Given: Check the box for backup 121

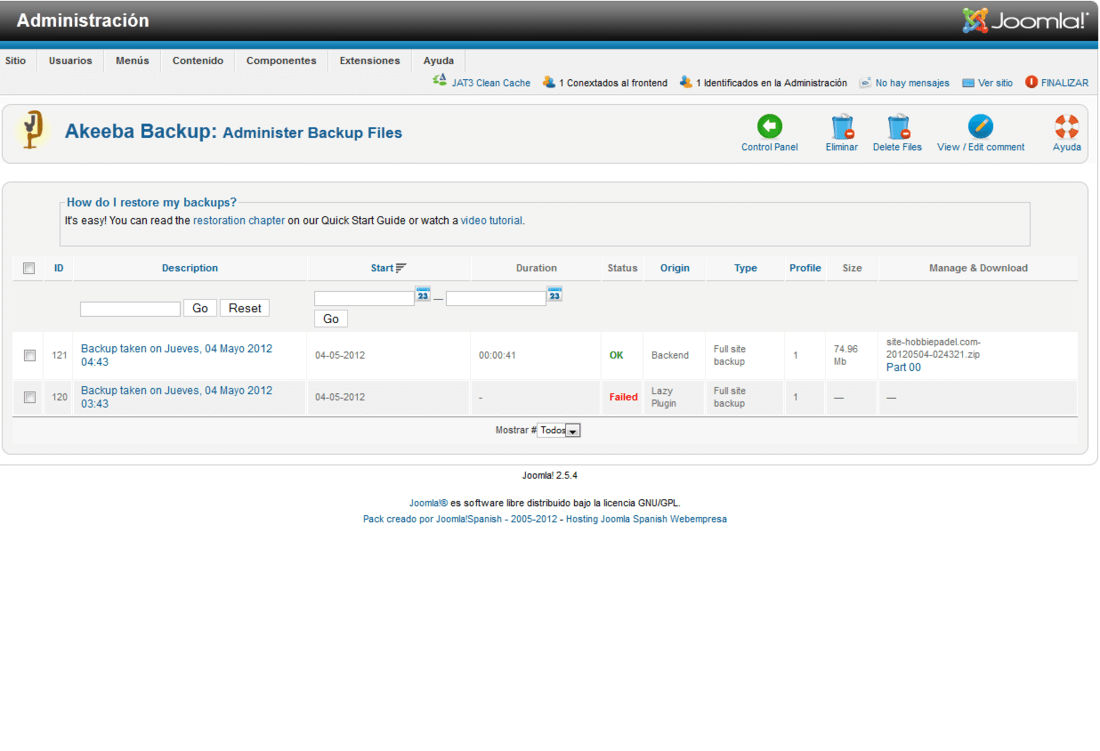Looking at the screenshot, I should point(29,356).
